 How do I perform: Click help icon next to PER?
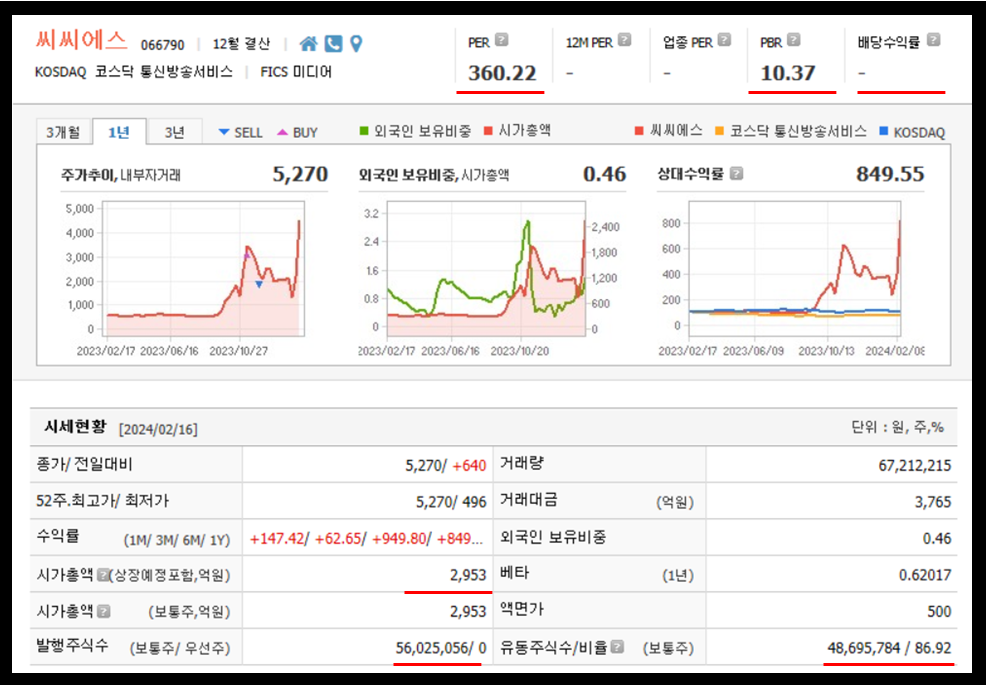tap(501, 40)
